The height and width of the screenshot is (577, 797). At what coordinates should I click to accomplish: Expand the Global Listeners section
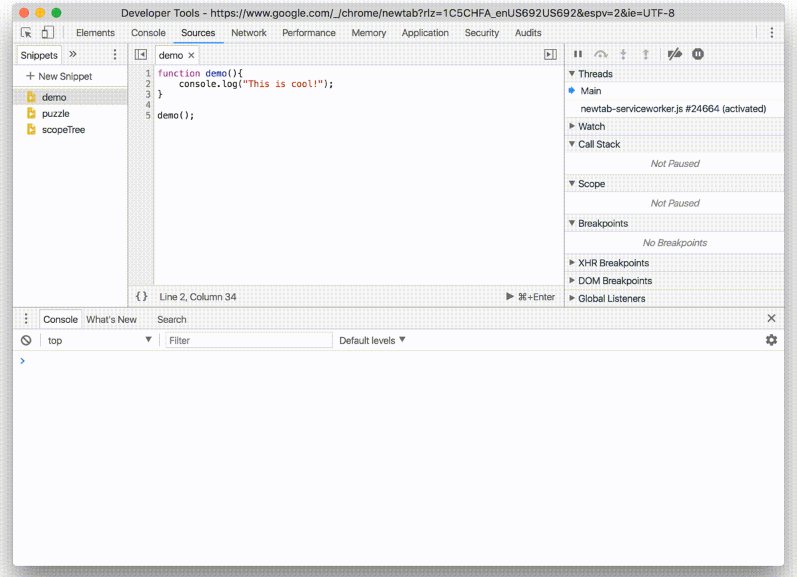(x=572, y=298)
